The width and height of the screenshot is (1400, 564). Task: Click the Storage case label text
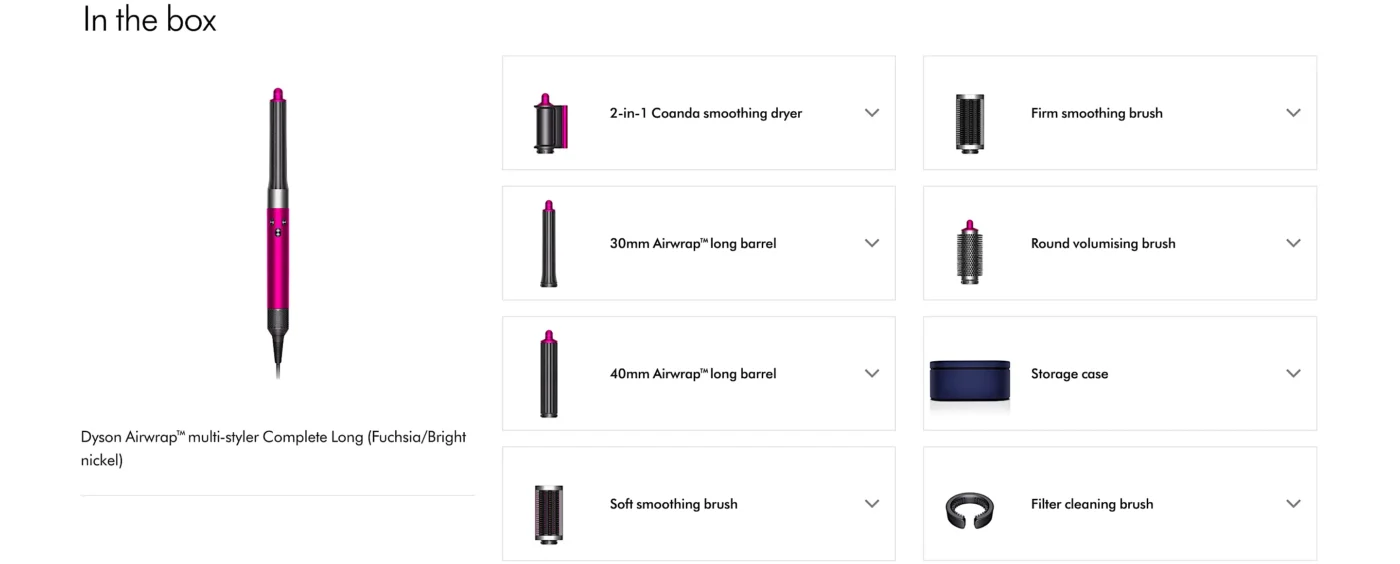point(1069,374)
